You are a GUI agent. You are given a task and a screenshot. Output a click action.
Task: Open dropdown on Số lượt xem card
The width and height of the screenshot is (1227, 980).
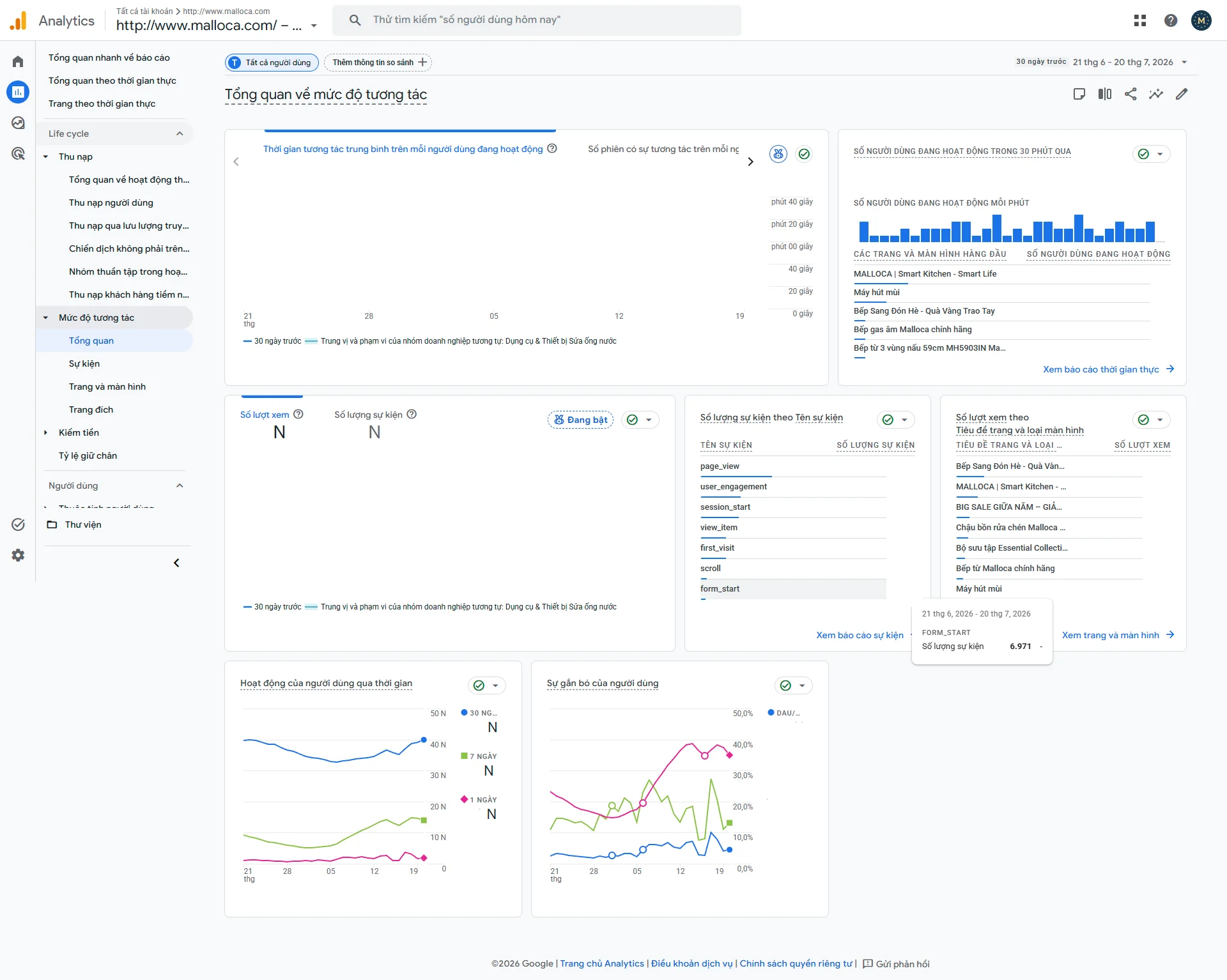pos(649,420)
